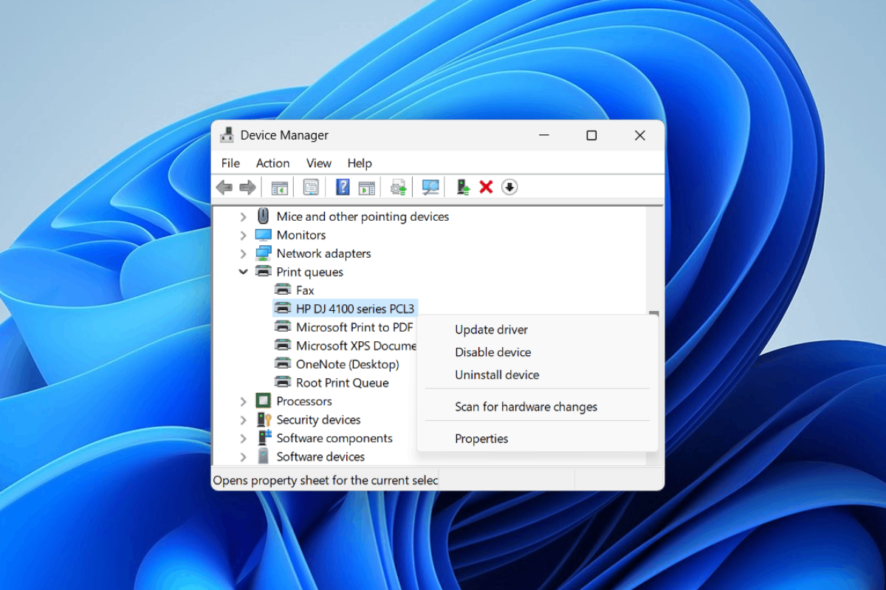Click the Software components icon
The image size is (886, 590).
coord(264,437)
